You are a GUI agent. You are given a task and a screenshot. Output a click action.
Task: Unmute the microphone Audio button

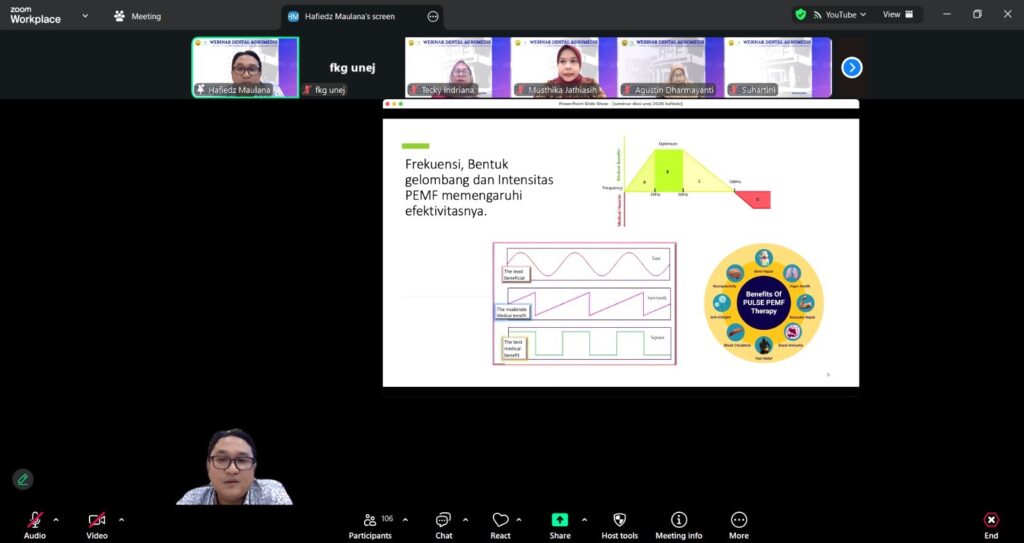[x=34, y=521]
